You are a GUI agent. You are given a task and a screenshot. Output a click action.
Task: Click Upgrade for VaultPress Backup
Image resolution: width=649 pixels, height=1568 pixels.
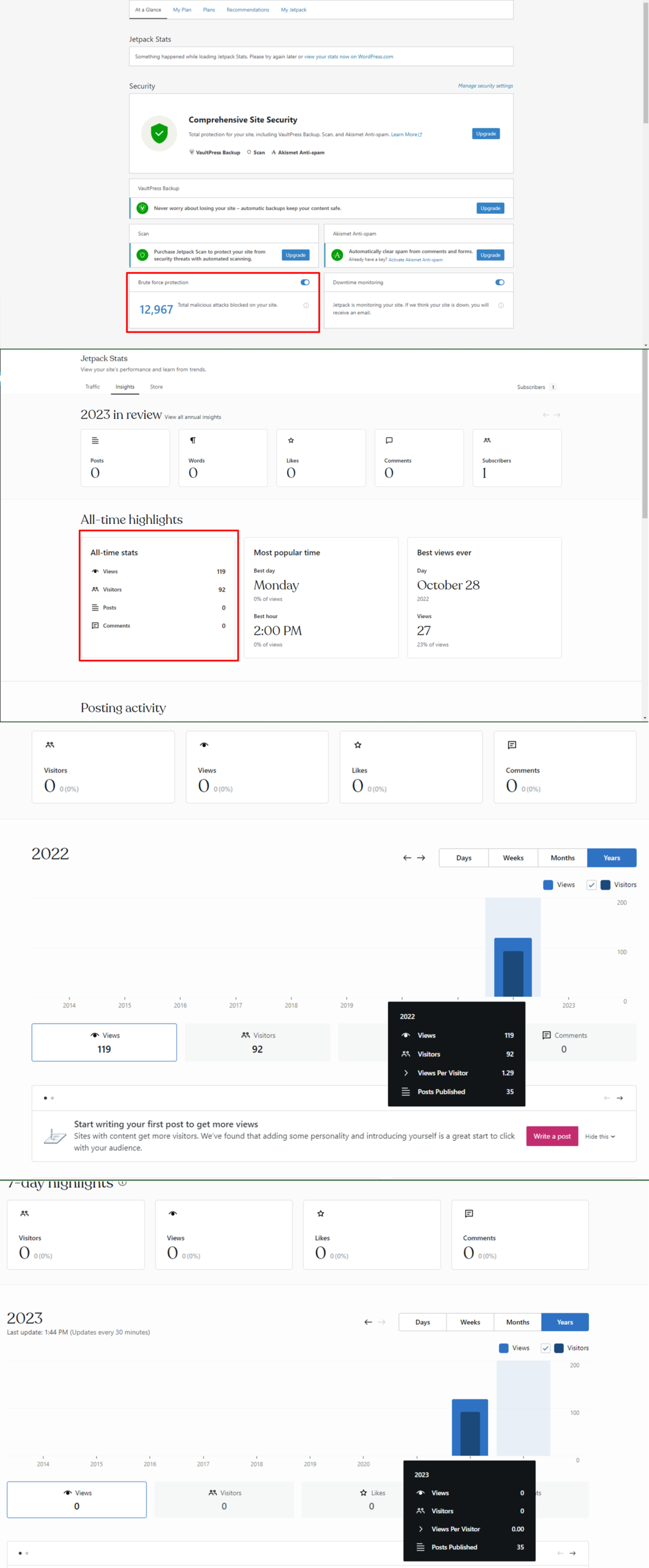coord(490,208)
